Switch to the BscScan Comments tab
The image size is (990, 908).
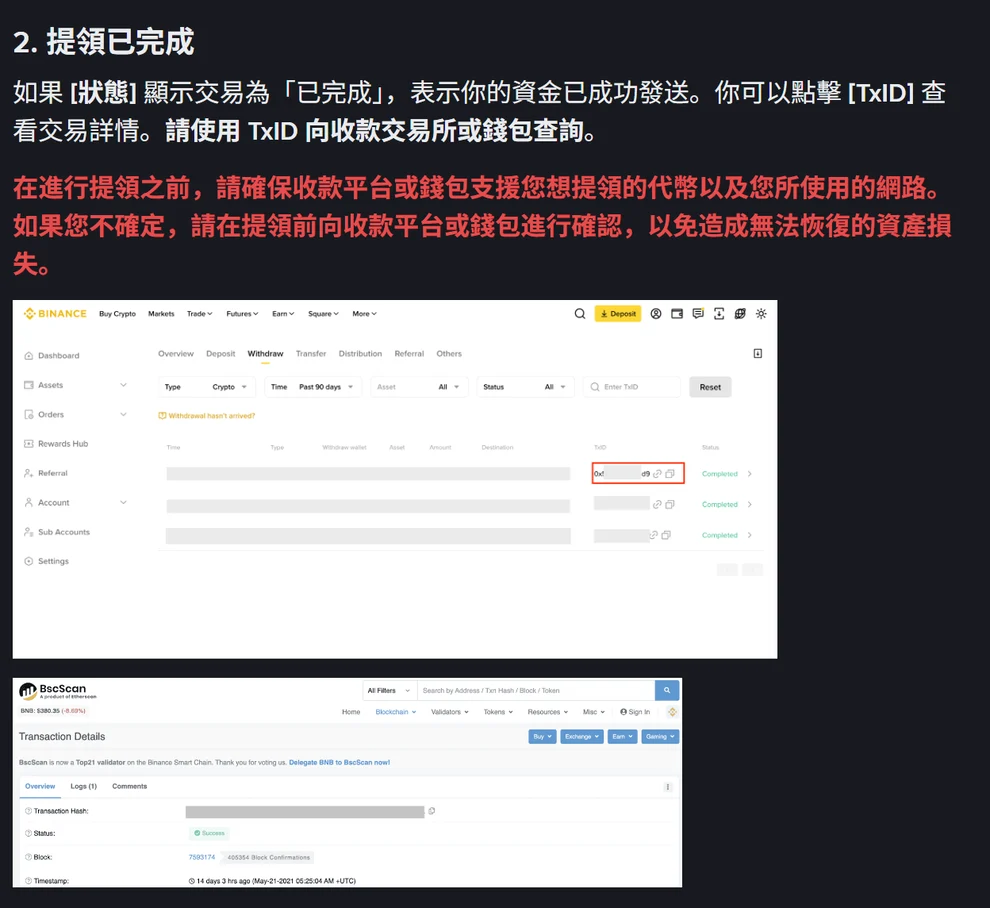pos(129,786)
